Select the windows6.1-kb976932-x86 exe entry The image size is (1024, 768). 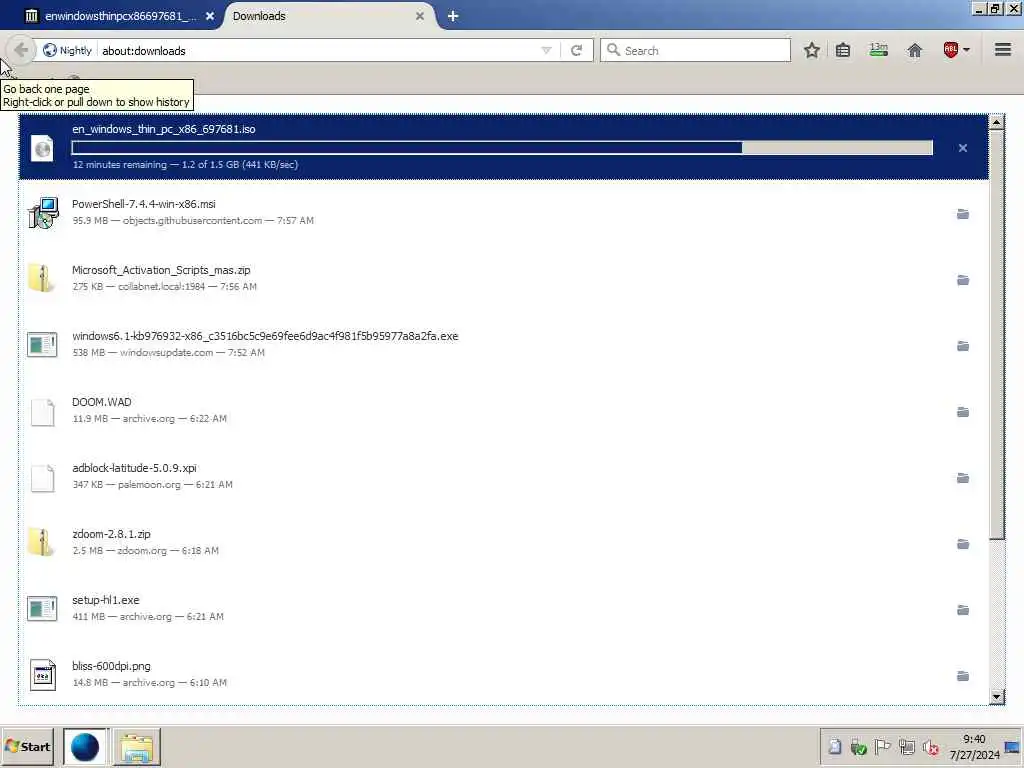[504, 345]
